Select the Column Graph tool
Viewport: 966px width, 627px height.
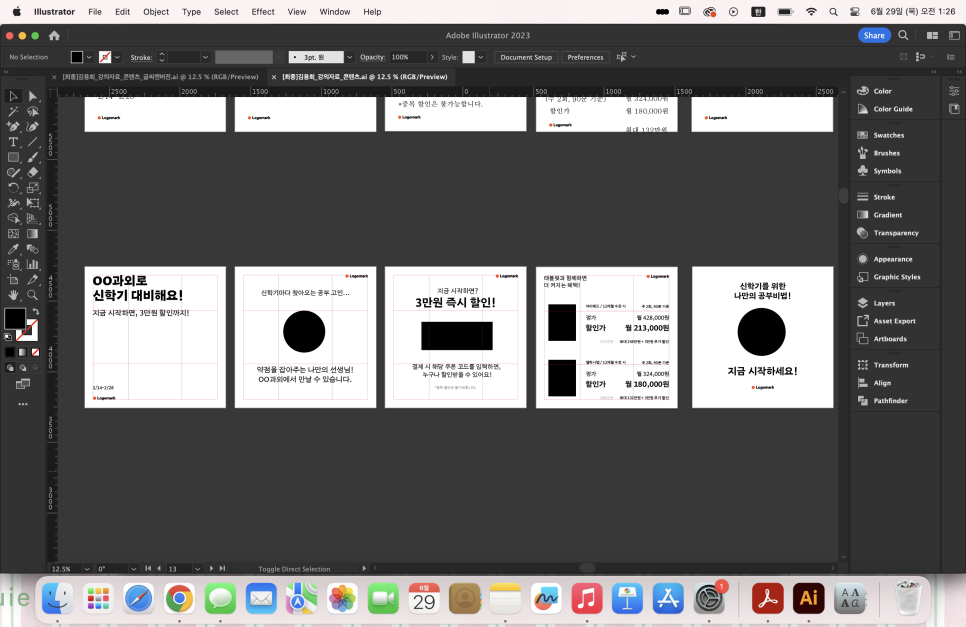click(33, 264)
